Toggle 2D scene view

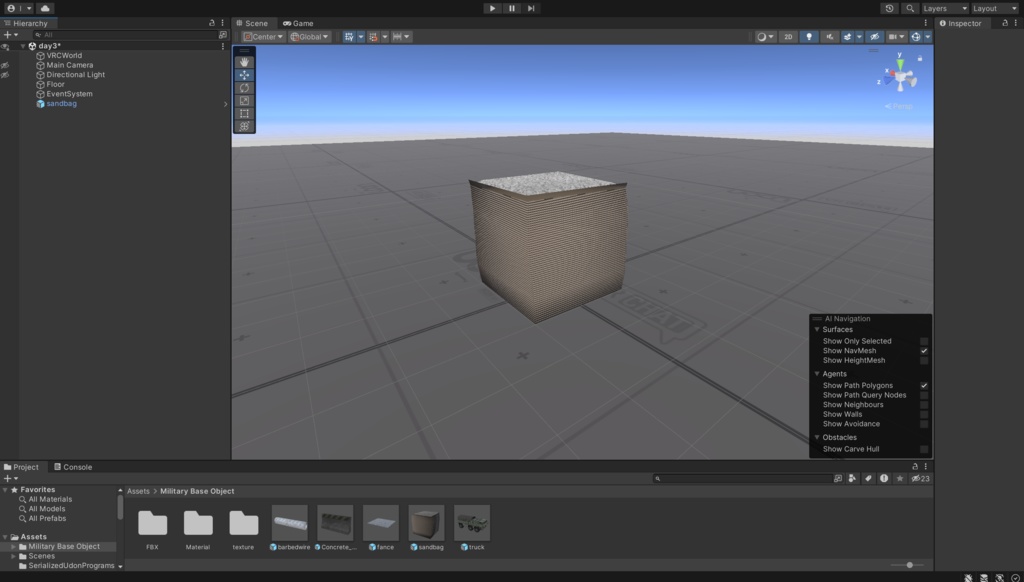(788, 37)
